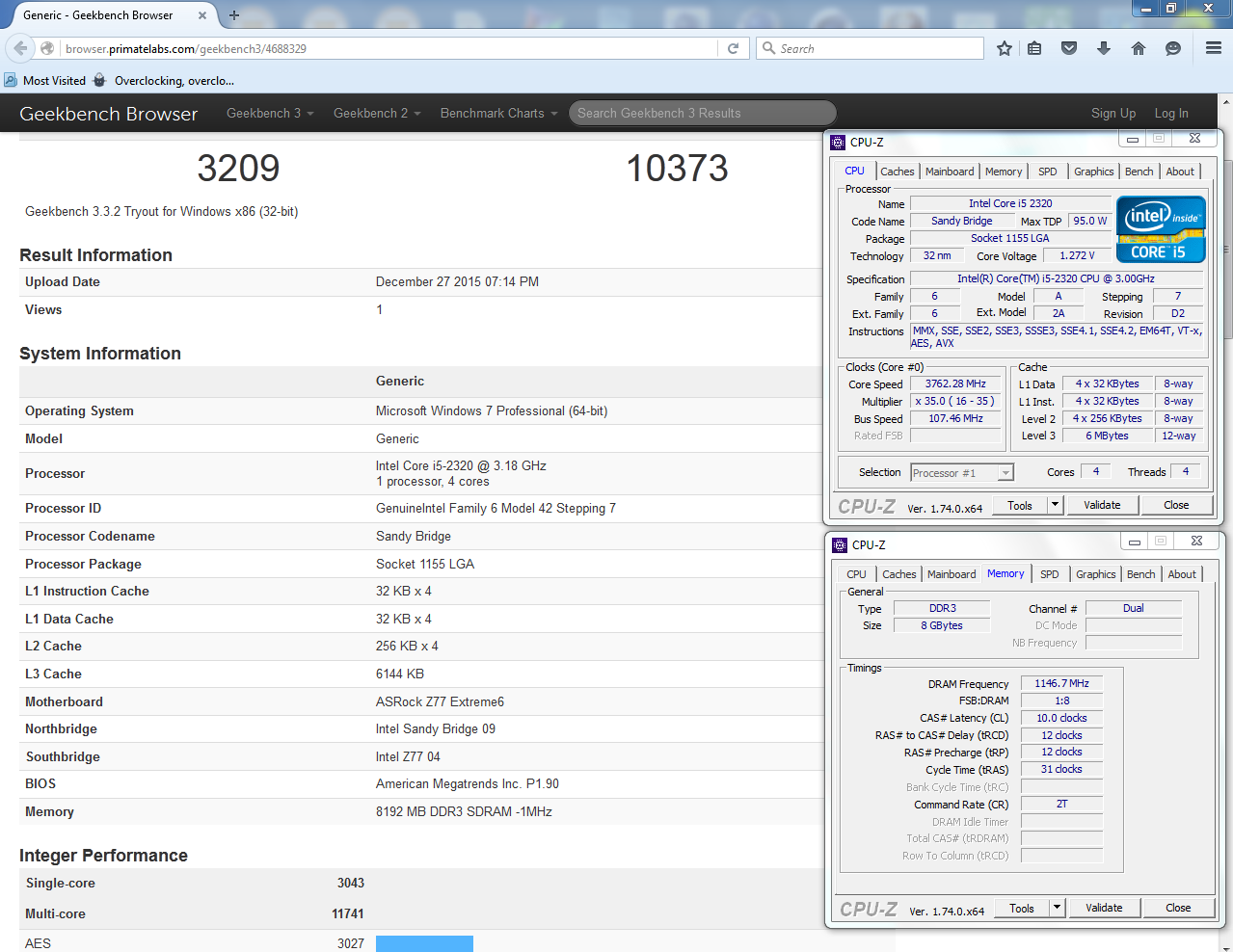Click the browser back arrow button

[x=20, y=48]
